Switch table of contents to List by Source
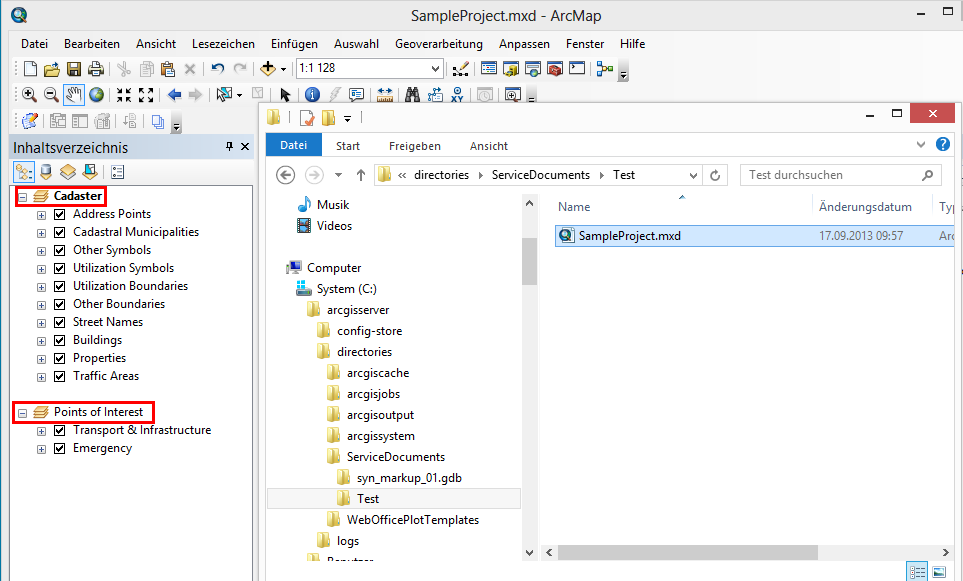 (x=44, y=171)
